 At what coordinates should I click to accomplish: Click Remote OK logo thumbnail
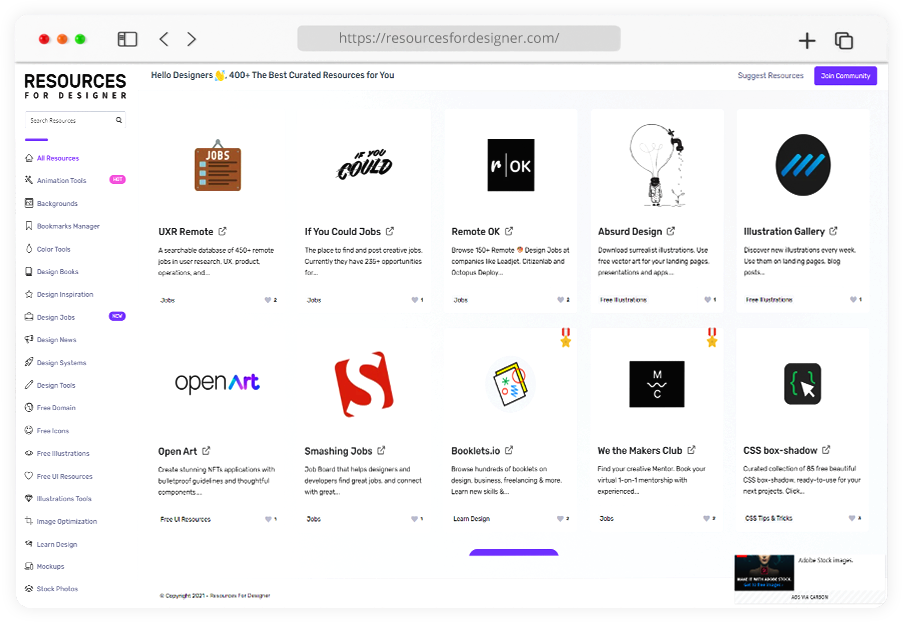pos(511,165)
